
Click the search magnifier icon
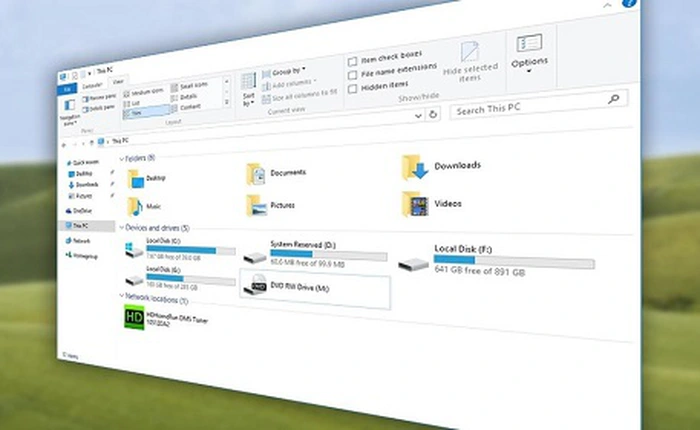click(614, 99)
